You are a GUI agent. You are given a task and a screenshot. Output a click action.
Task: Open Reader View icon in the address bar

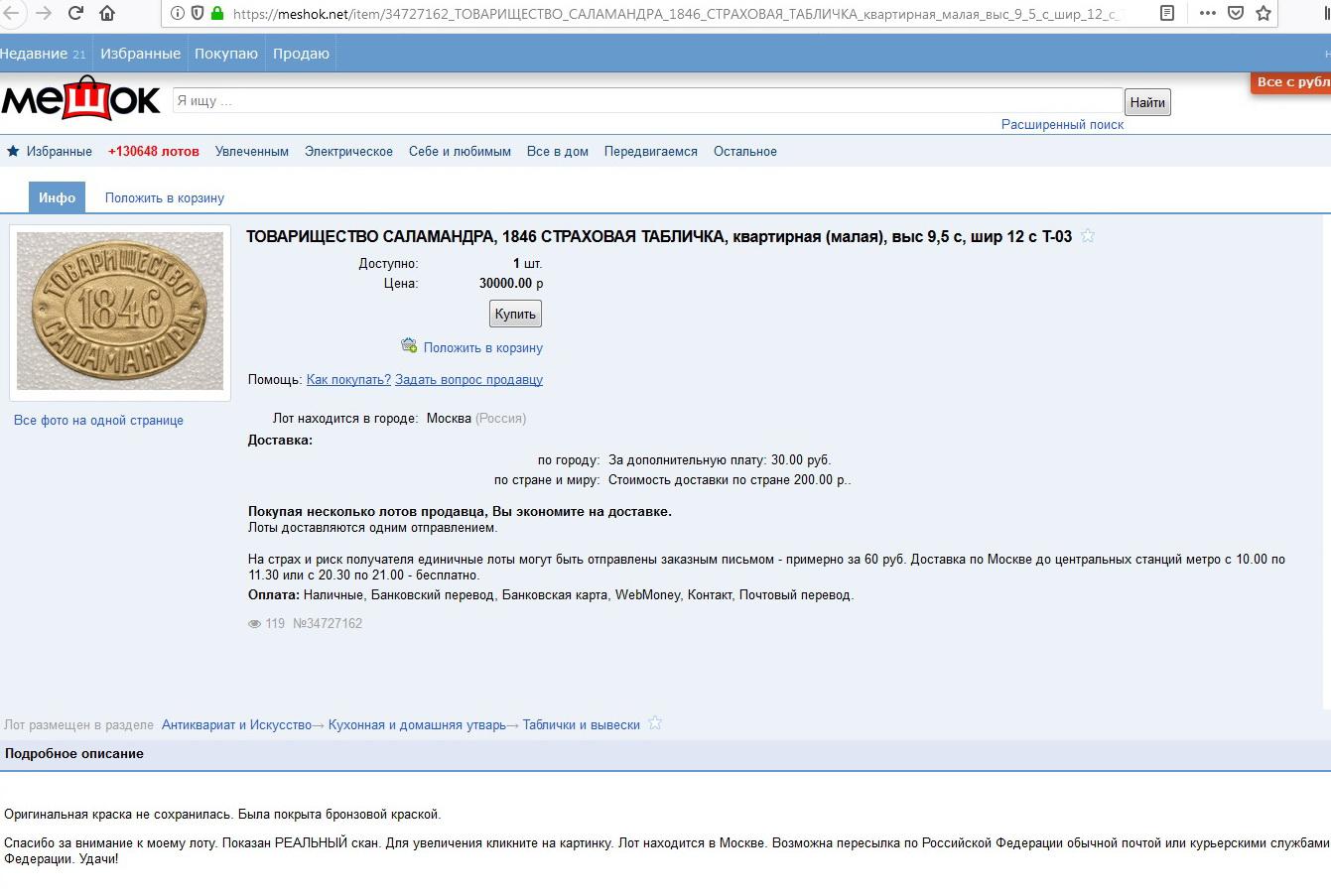[1167, 13]
